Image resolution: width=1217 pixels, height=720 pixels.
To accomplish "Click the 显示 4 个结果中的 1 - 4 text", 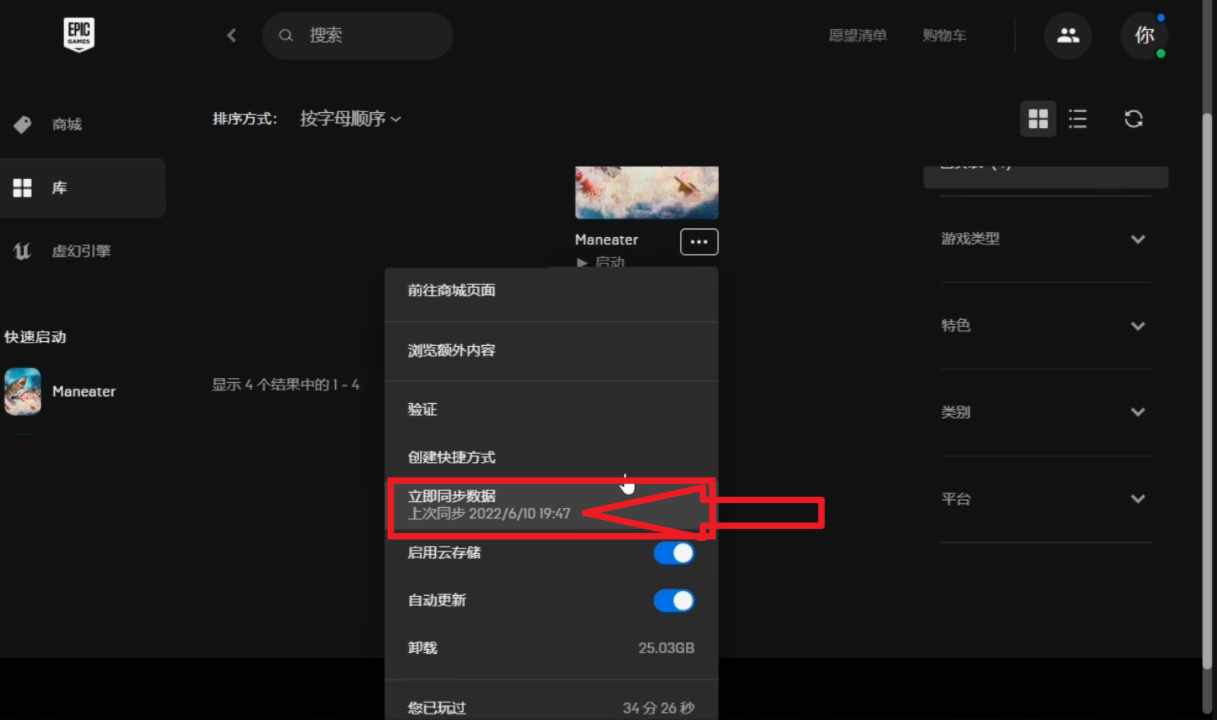I will tap(286, 385).
